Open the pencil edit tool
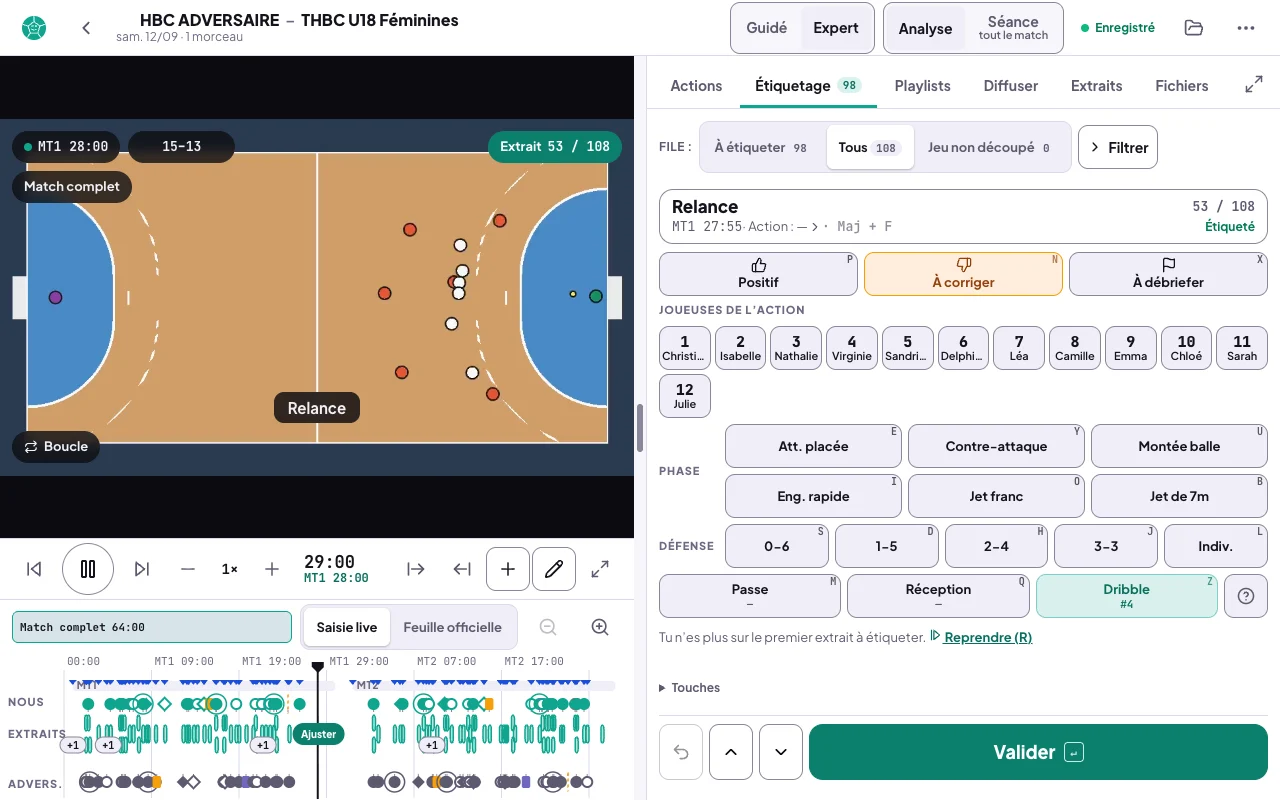1280x800 pixels. click(x=554, y=569)
